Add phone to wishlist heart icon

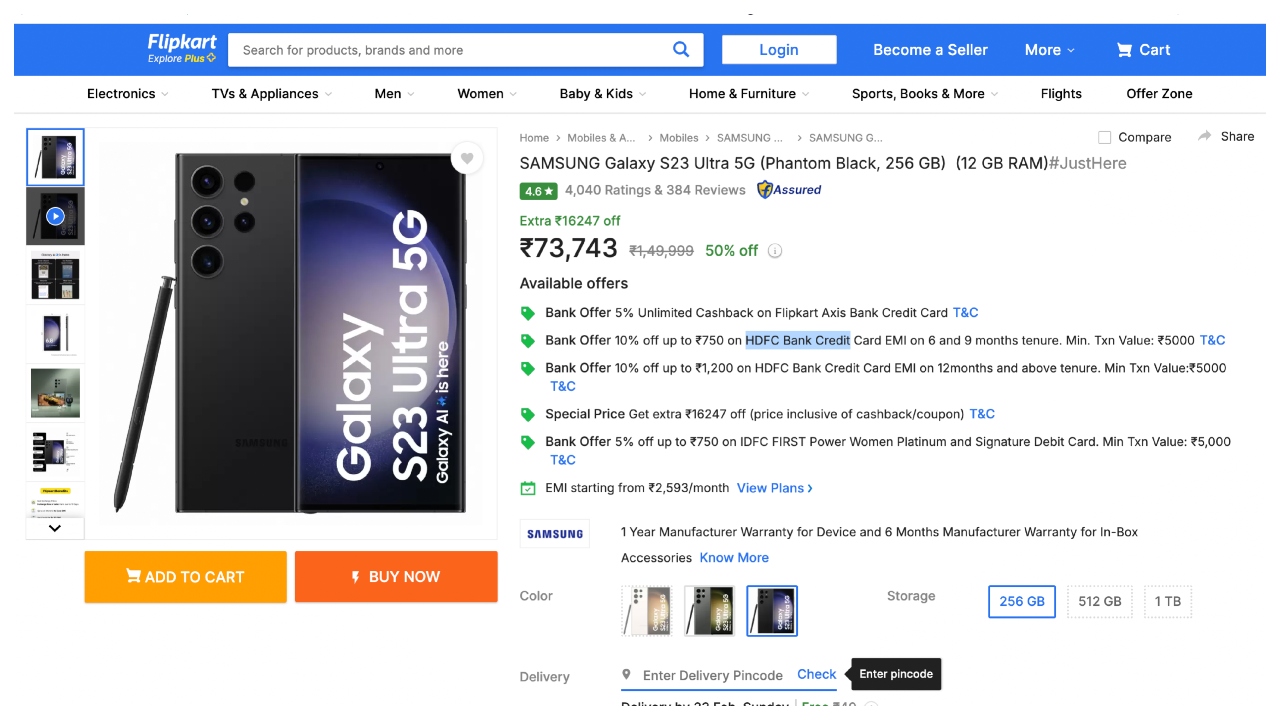coord(466,158)
